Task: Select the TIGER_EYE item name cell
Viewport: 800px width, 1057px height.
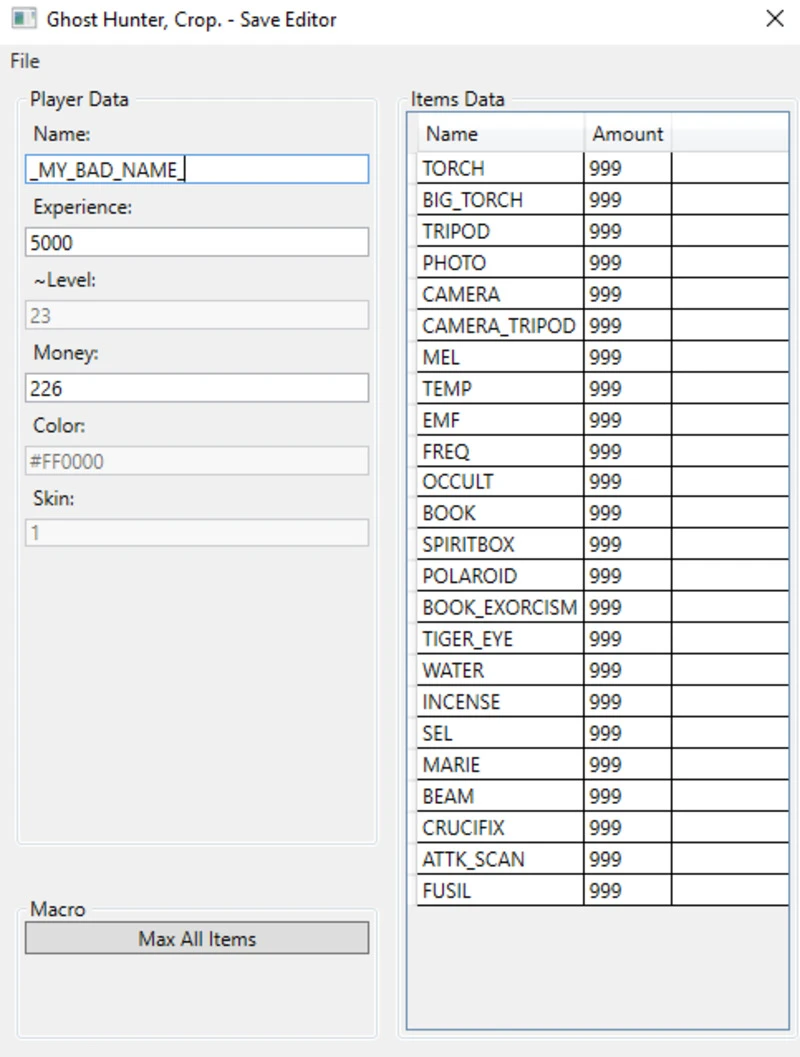Action: click(499, 639)
